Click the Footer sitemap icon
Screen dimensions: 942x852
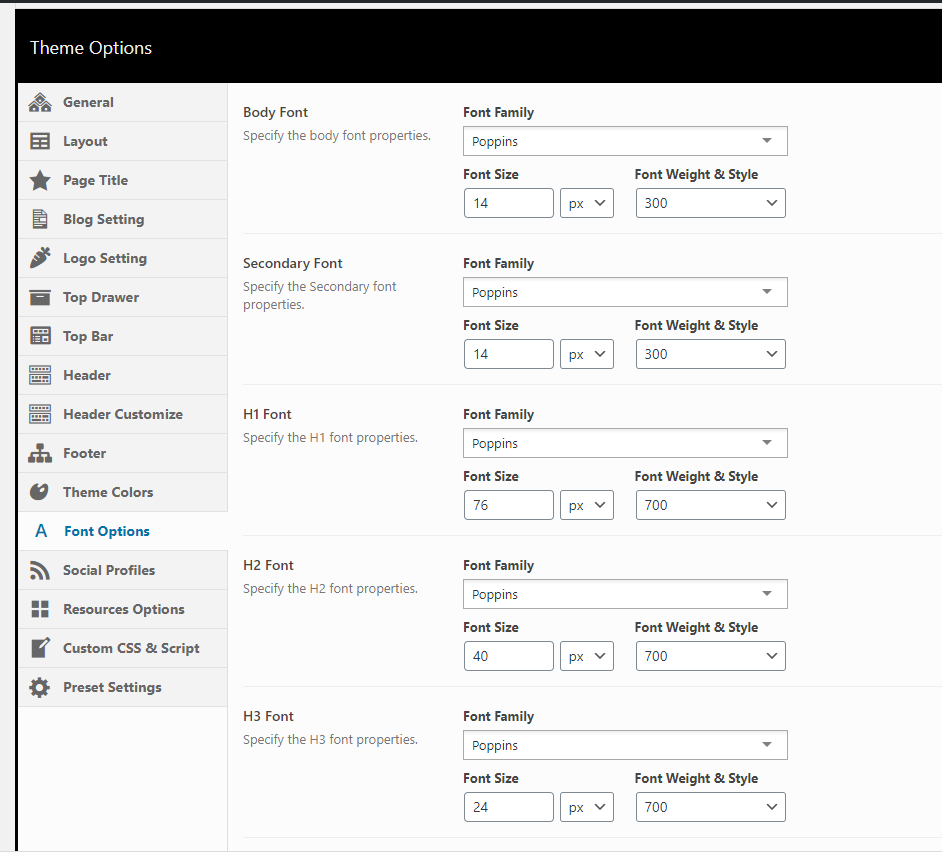(40, 453)
